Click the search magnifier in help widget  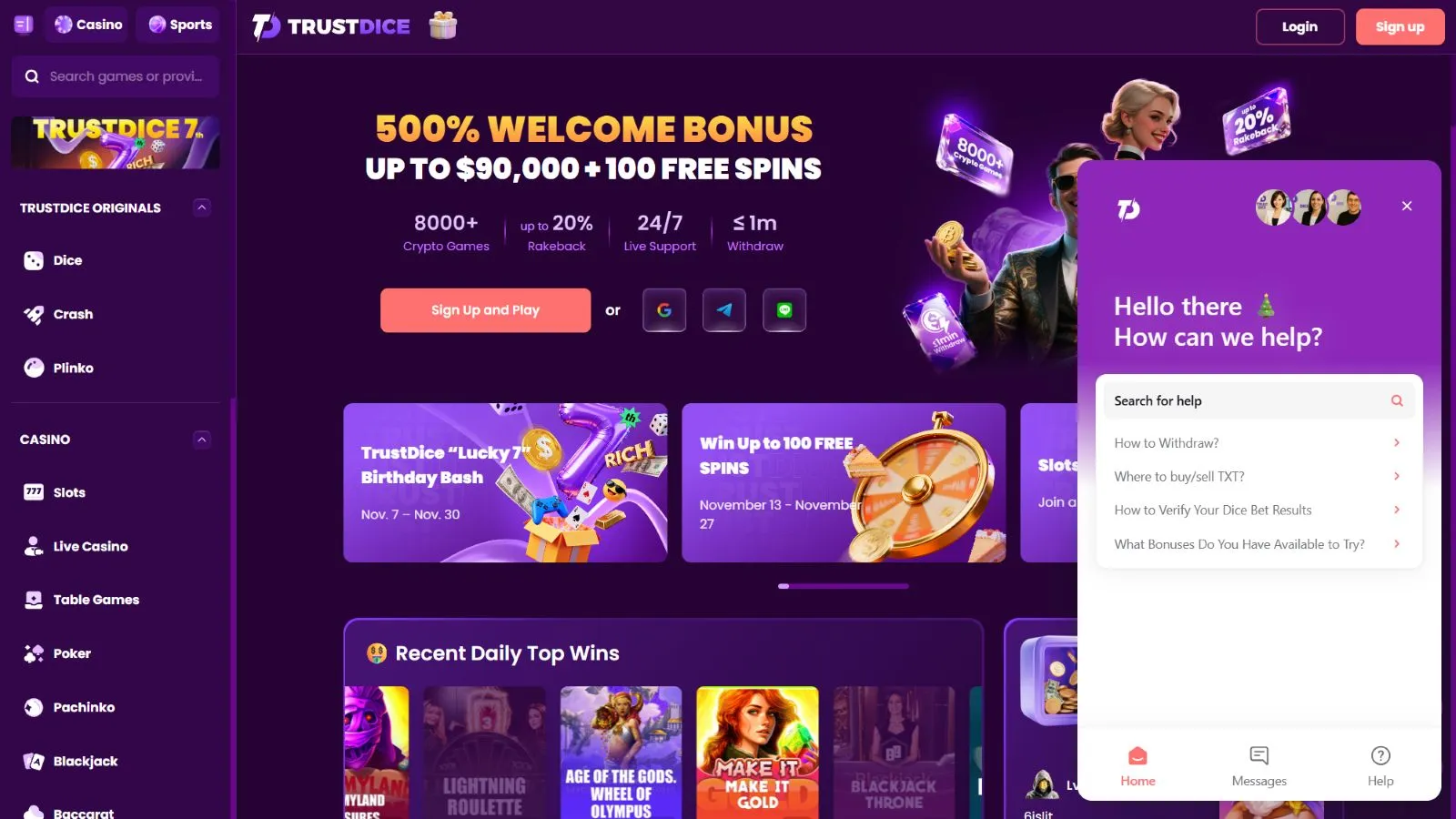coord(1397,400)
